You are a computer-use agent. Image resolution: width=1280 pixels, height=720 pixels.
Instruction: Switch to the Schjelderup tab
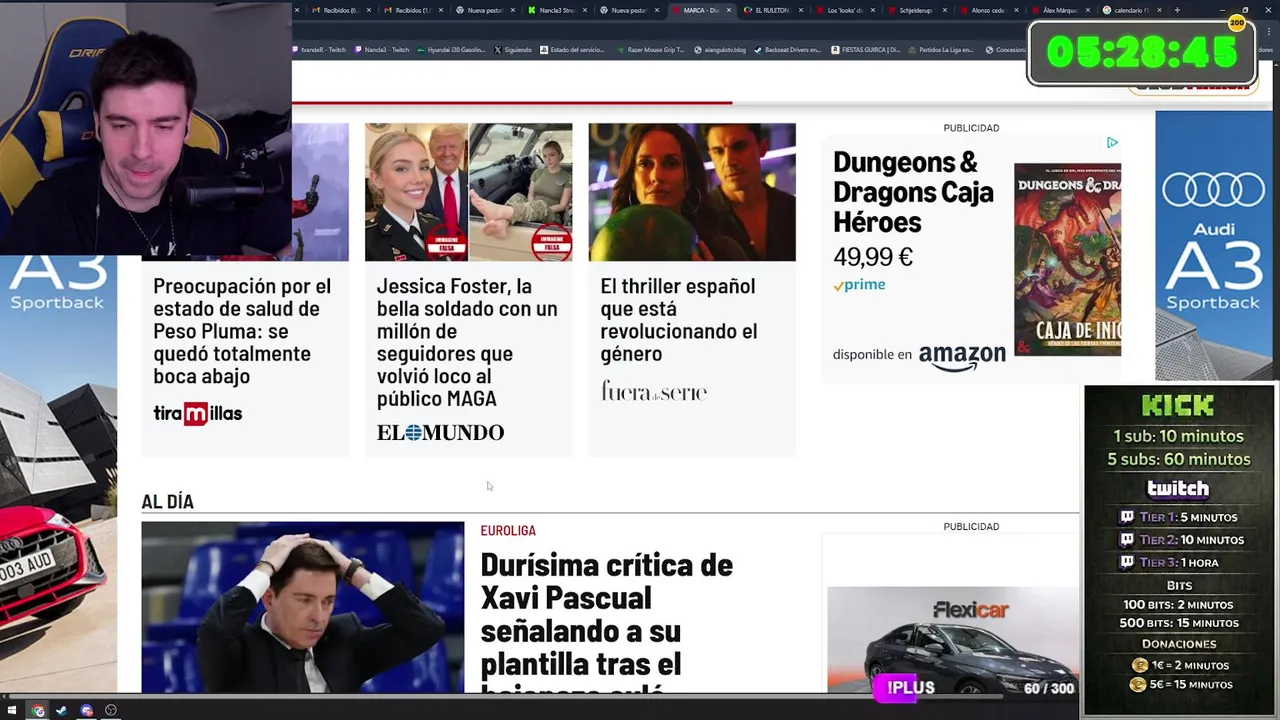tap(916, 10)
